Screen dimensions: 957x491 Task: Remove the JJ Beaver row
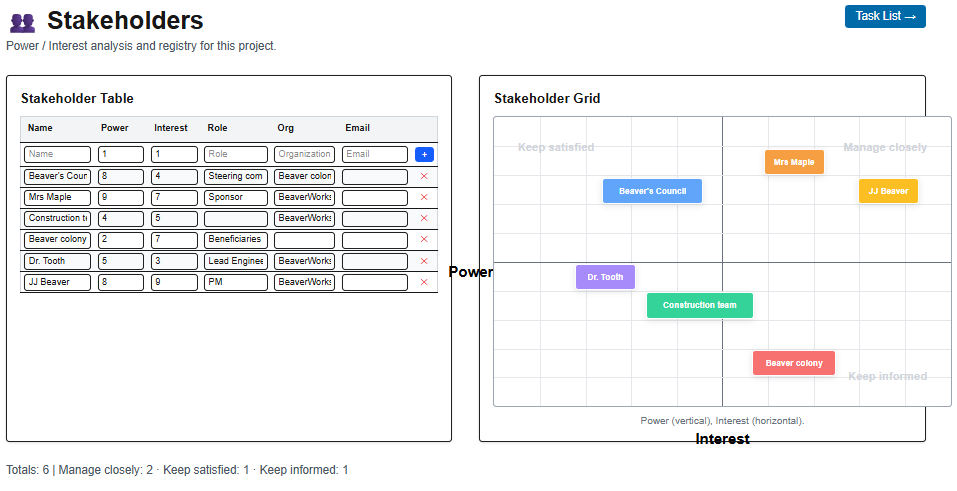tap(424, 282)
